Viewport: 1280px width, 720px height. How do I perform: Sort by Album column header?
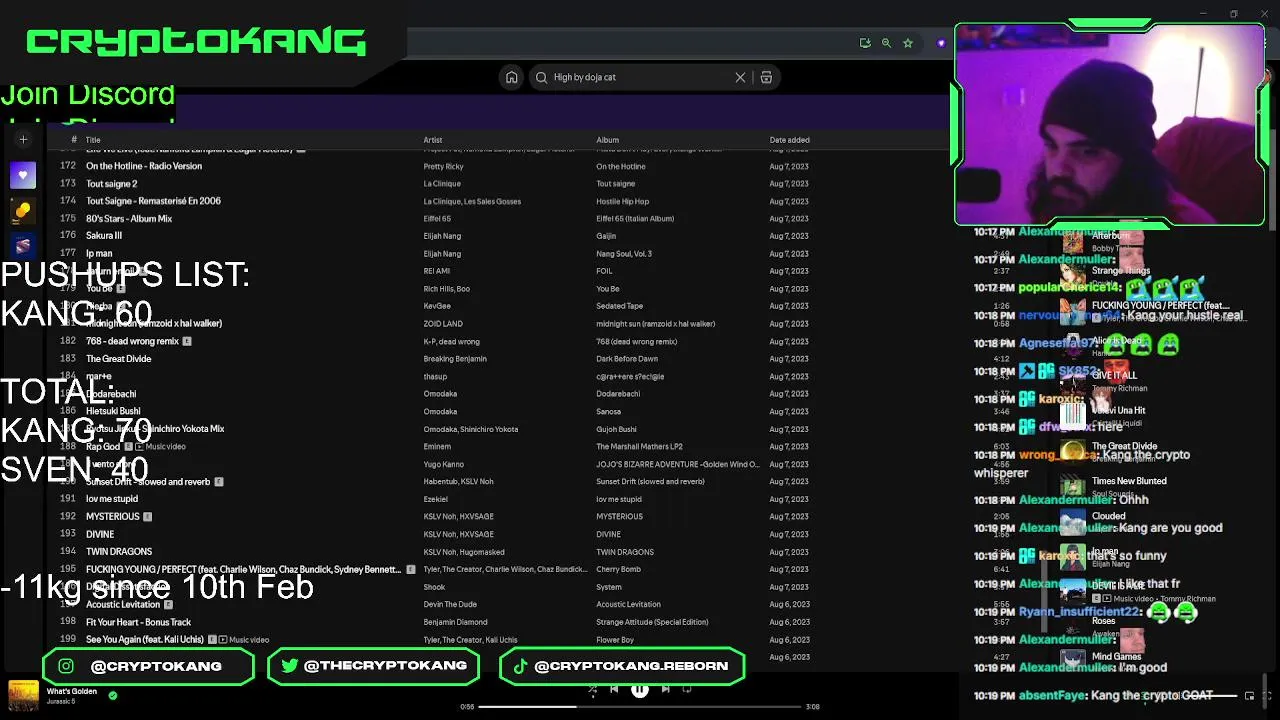[x=608, y=140]
